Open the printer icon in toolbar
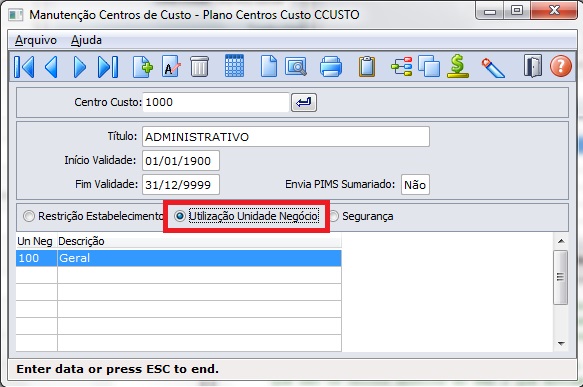Viewport: 583px width, 387px height. [331, 67]
